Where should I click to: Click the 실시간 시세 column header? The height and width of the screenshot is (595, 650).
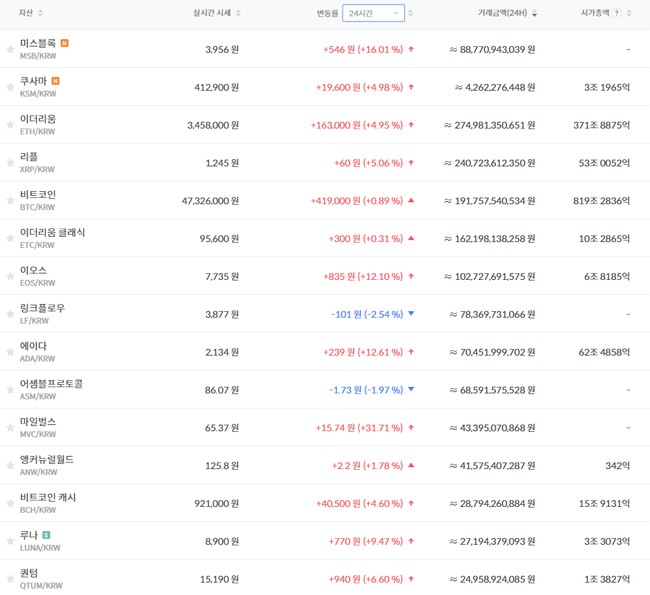coord(212,13)
